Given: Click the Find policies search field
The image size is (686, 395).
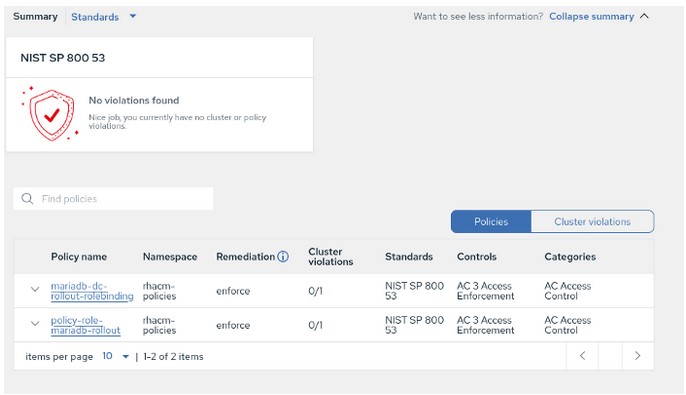Looking at the screenshot, I should click(x=113, y=199).
